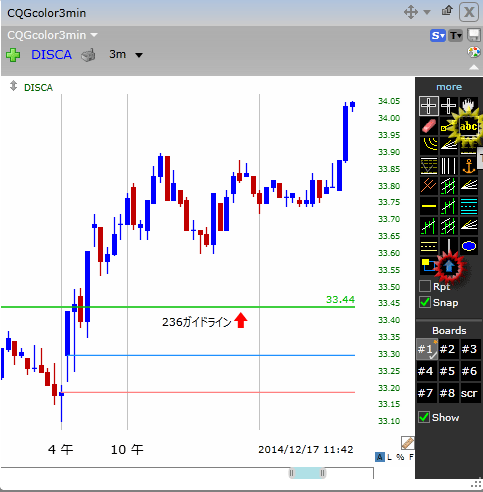Click the floppy disk save icon
Screen dimensions: 483x492
(x=474, y=35)
